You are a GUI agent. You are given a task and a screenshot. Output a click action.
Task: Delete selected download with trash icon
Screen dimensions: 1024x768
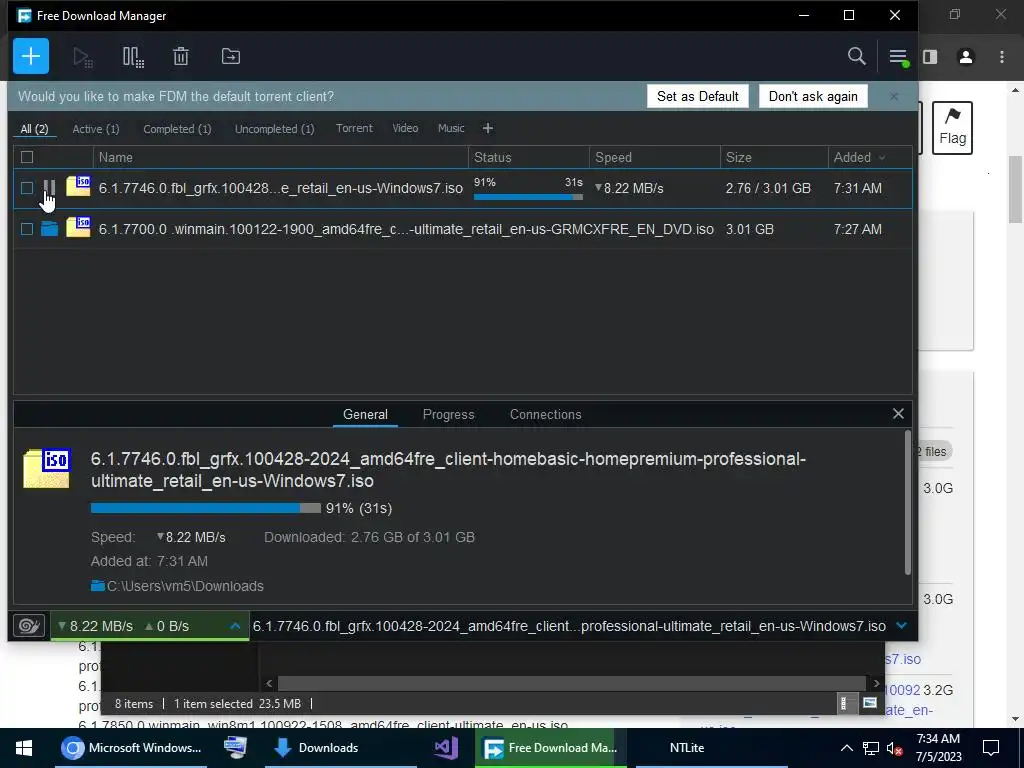point(181,57)
